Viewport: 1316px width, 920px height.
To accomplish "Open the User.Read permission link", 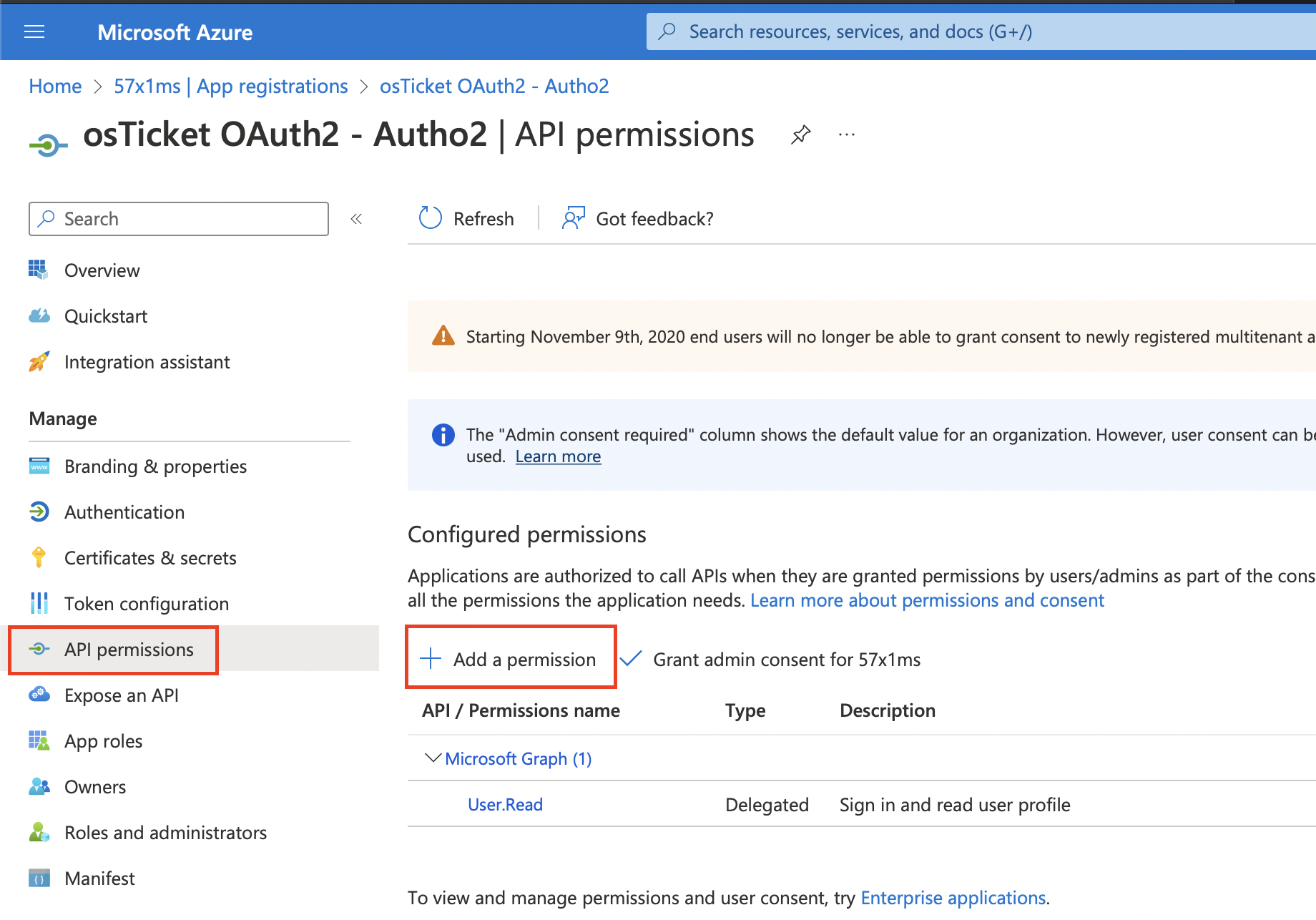I will point(504,804).
